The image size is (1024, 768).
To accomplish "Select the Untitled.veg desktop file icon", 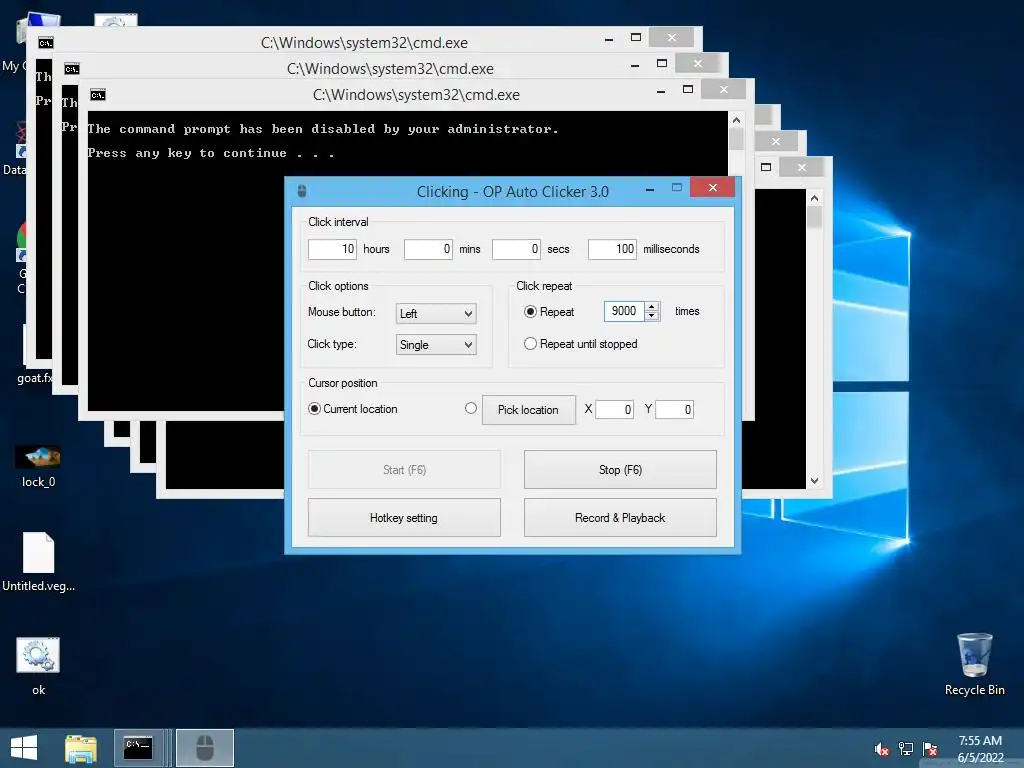I will click(x=39, y=562).
